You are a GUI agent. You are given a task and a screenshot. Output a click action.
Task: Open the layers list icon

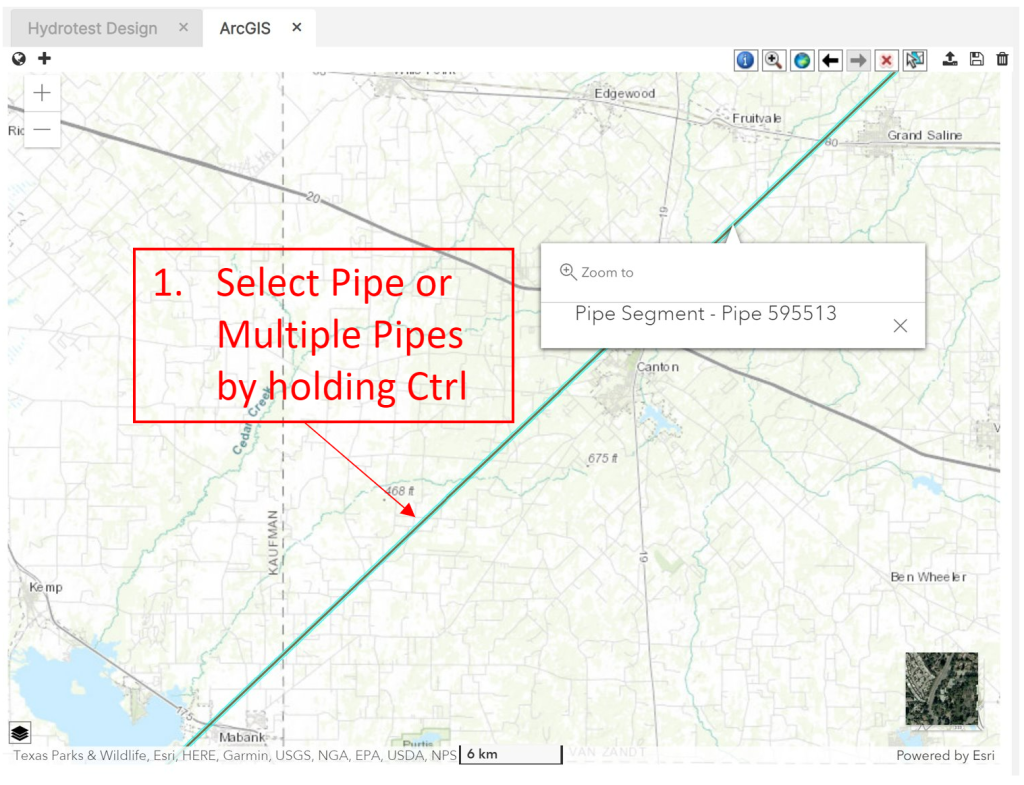(x=20, y=733)
